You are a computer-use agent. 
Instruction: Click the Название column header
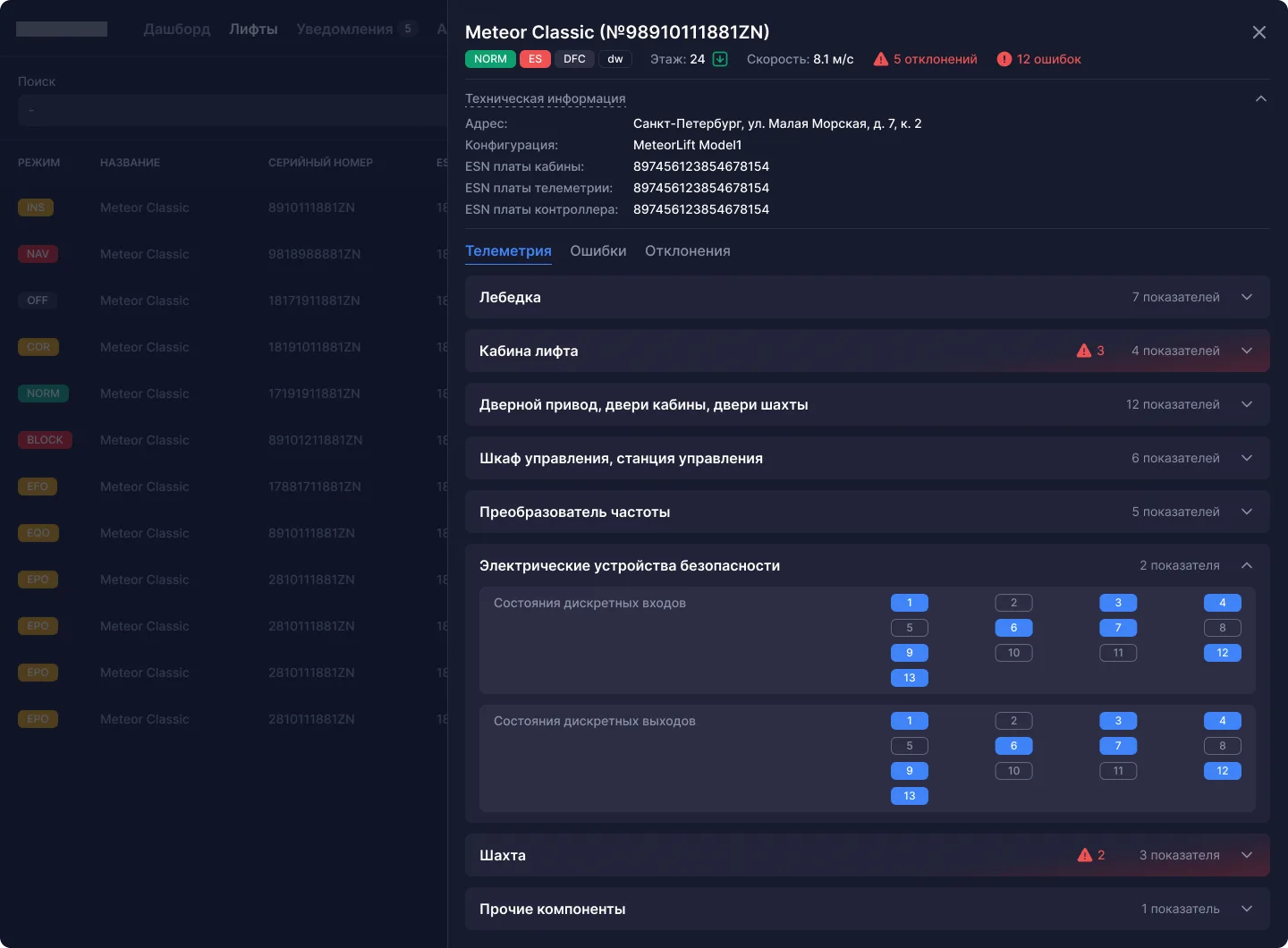pos(130,163)
